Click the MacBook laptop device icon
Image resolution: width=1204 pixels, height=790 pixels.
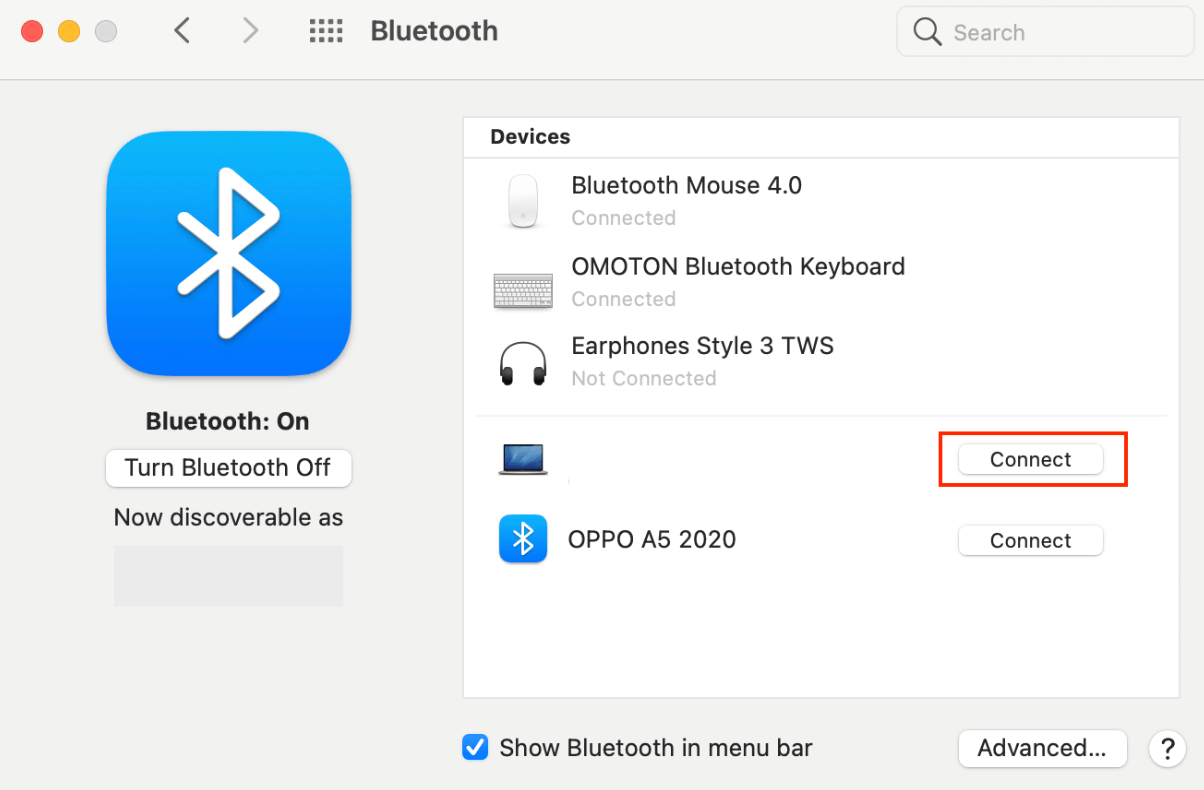tap(523, 459)
